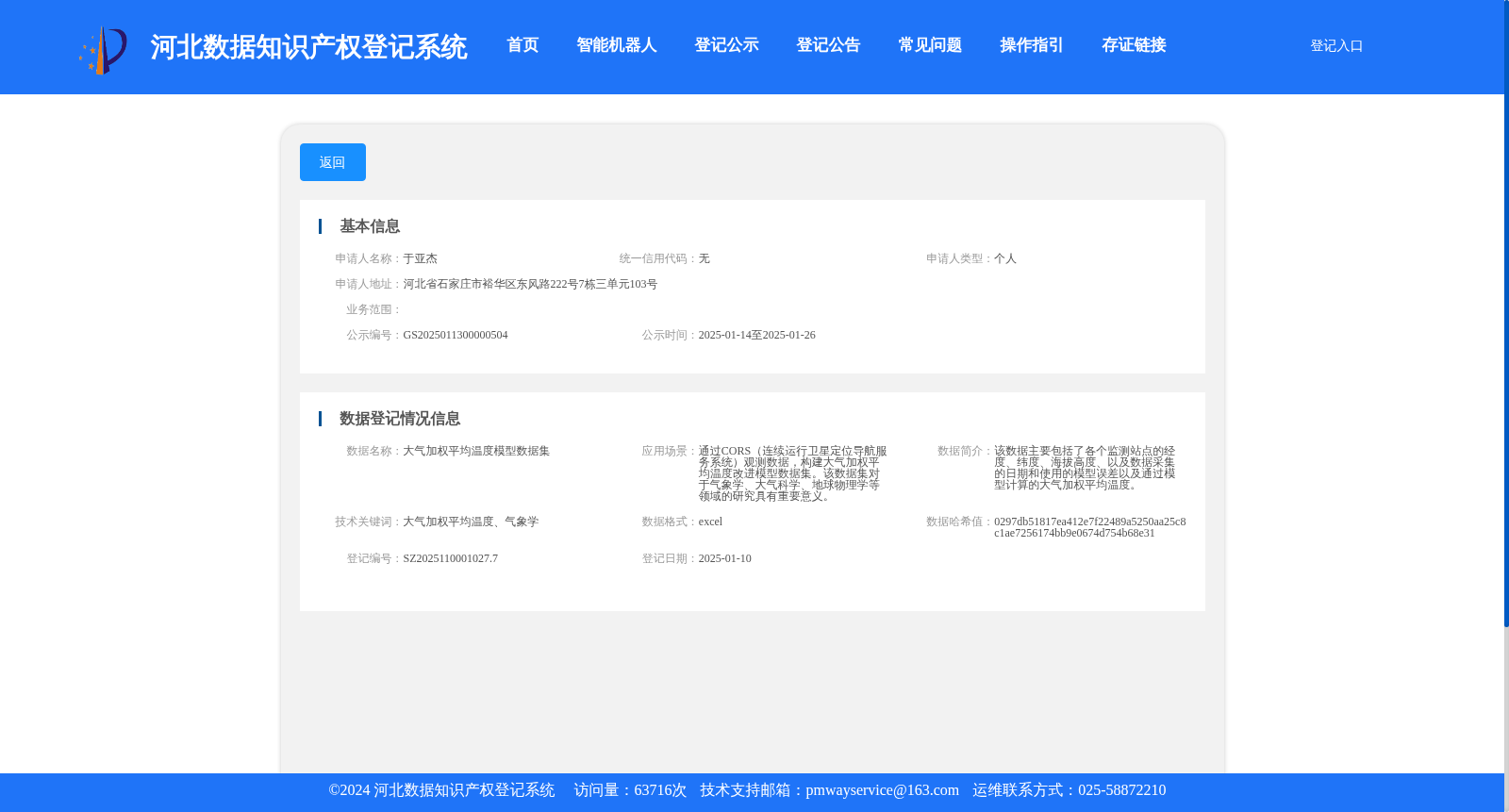Screen dimensions: 1509x812
Task: Select registration number SZ2025110001027.7
Action: pyautogui.click(x=451, y=558)
